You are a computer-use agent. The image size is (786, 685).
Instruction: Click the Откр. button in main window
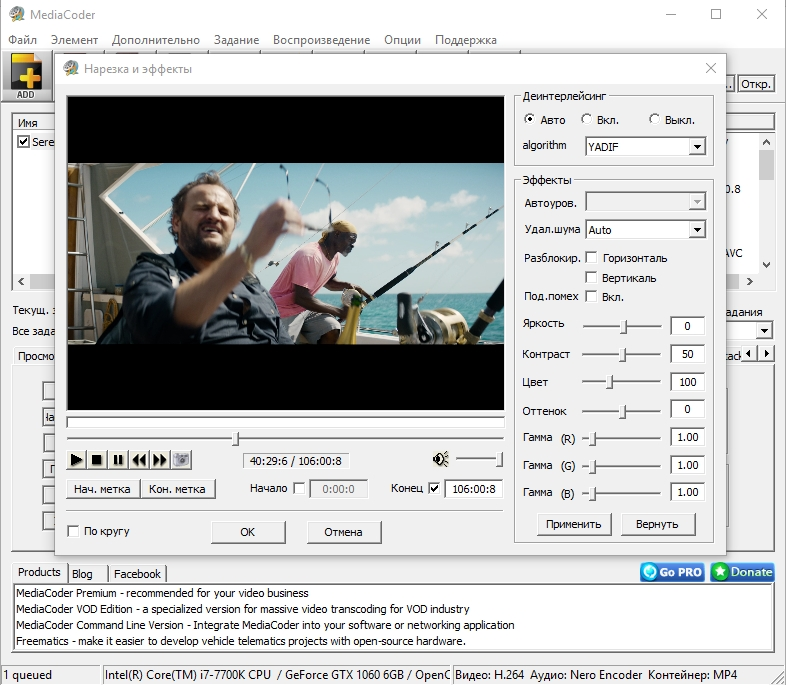756,83
